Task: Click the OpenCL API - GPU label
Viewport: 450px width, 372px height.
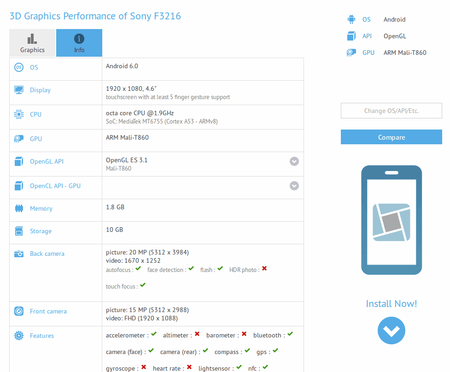Action: click(55, 186)
